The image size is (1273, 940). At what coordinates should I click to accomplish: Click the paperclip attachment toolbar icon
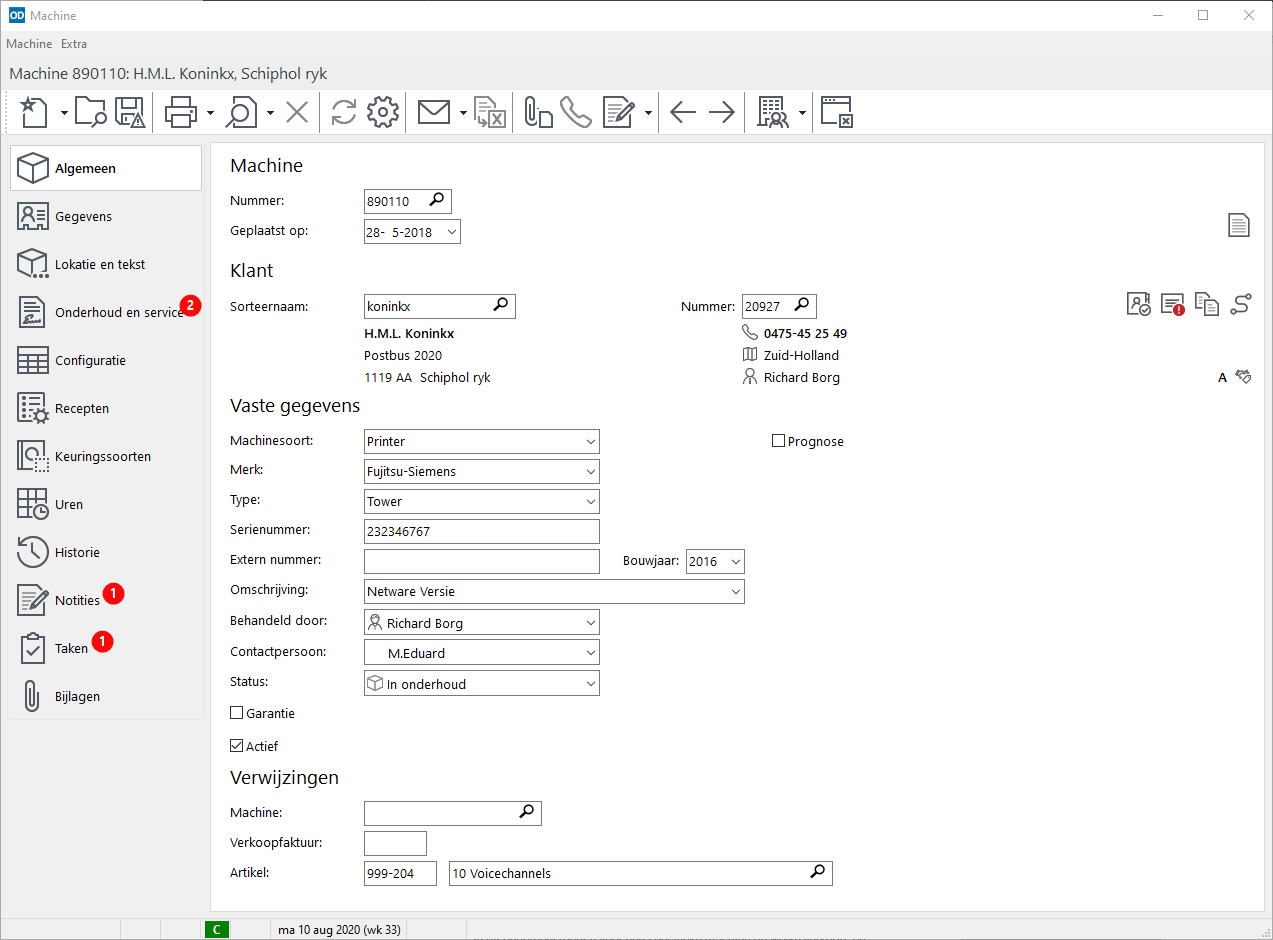[x=538, y=112]
